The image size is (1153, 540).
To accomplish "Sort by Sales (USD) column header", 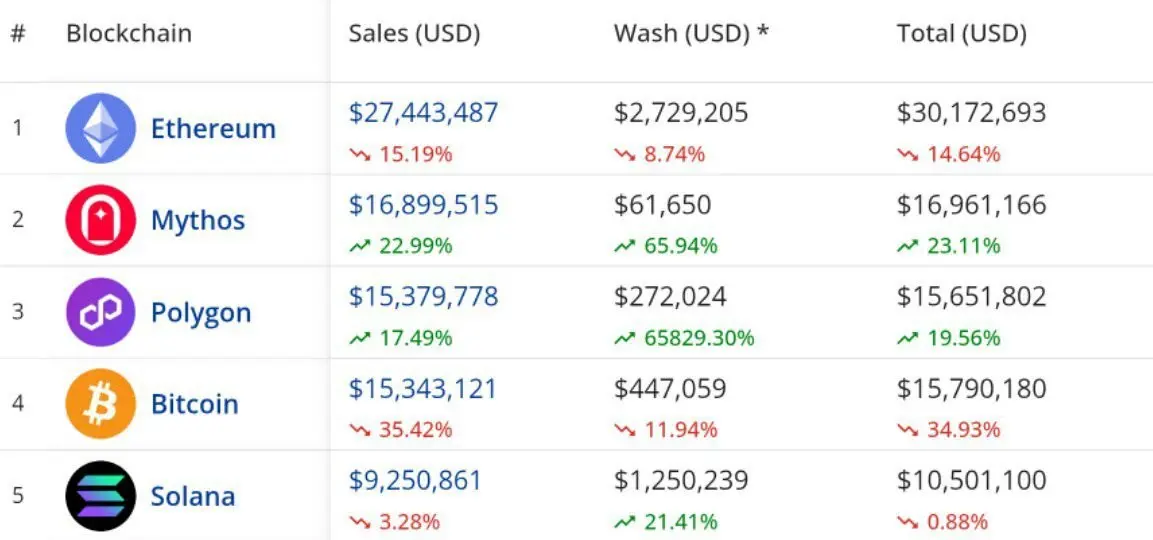I will tap(414, 34).
